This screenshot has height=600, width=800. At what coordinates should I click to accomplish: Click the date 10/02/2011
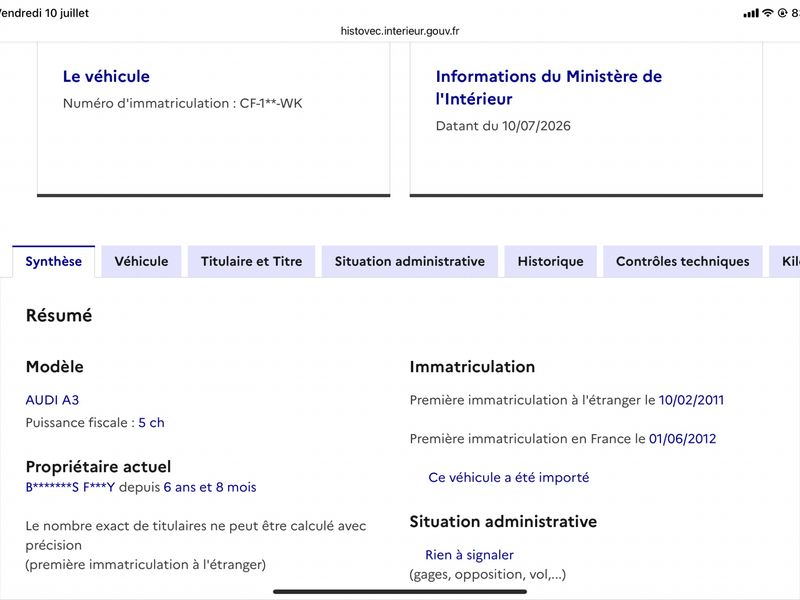pos(691,400)
